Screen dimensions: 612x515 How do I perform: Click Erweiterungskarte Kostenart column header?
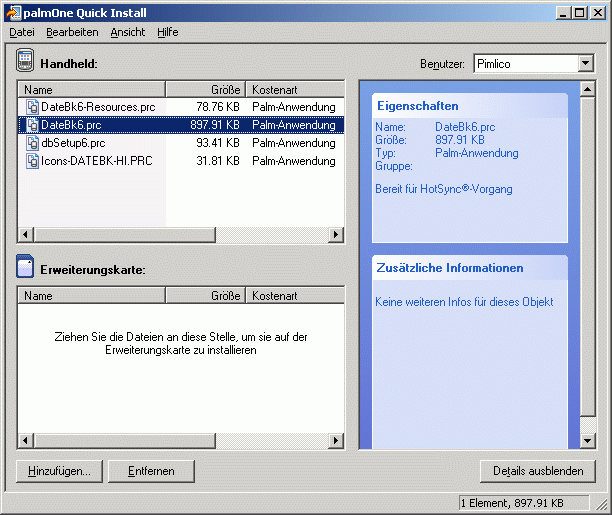295,296
